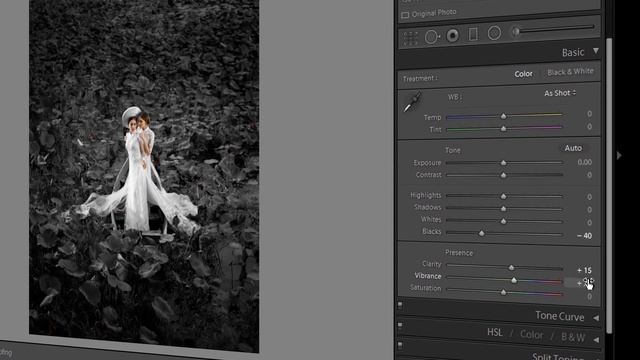Expand the Tone Curve panel
The height and width of the screenshot is (360, 640).
point(596,318)
